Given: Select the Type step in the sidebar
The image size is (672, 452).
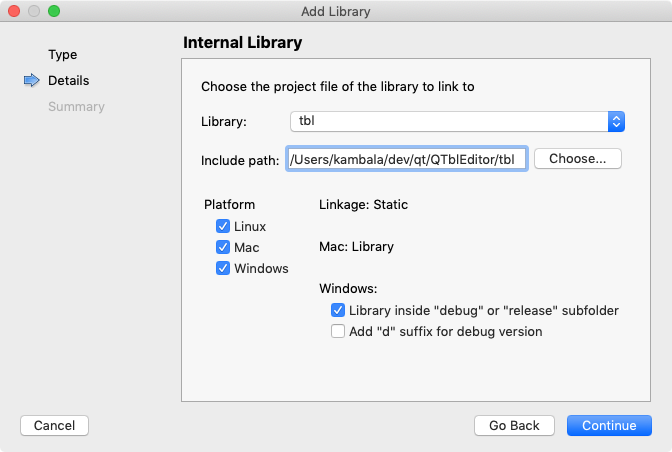Looking at the screenshot, I should coord(62,55).
